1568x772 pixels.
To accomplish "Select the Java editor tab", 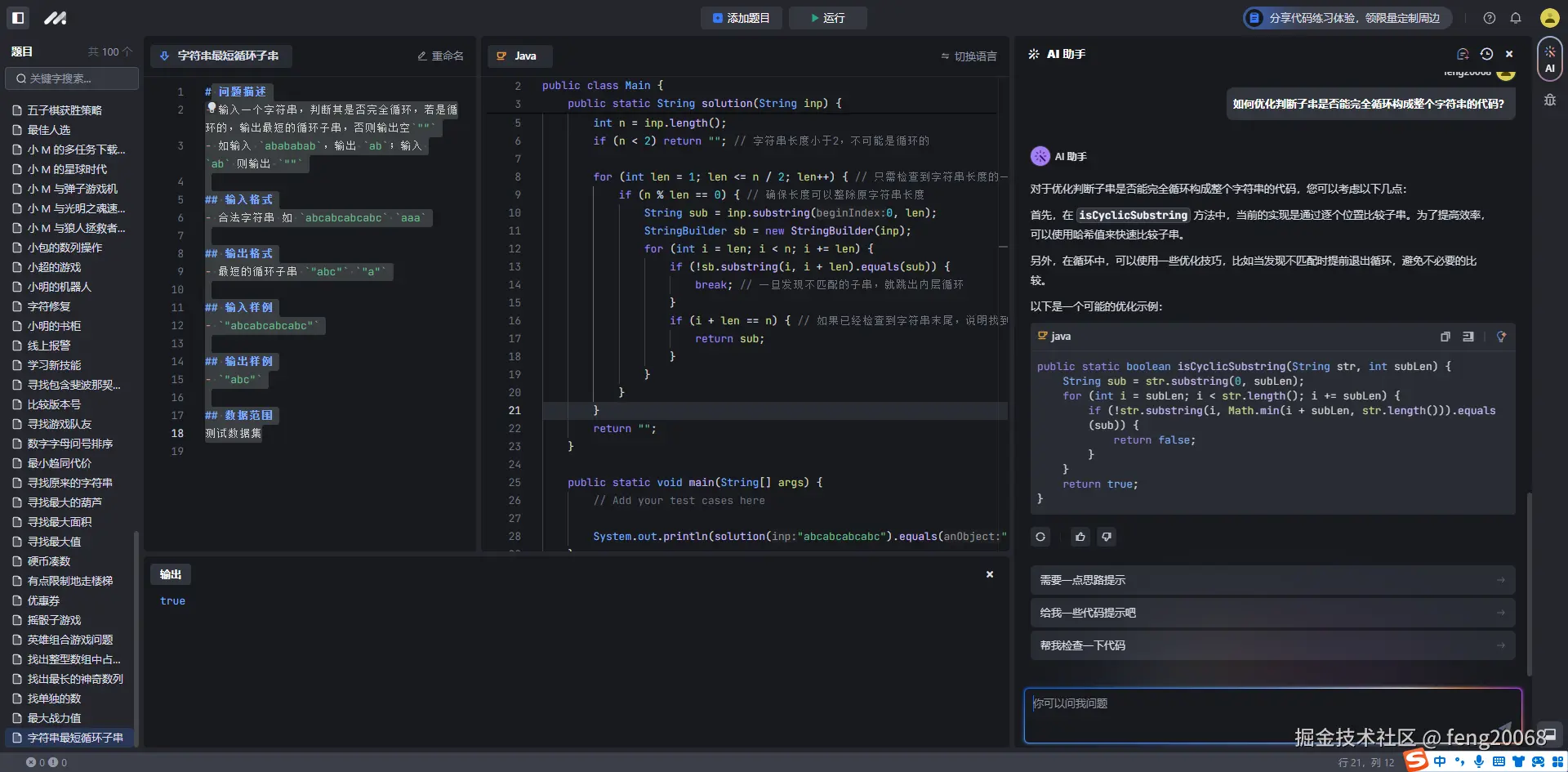I will pyautogui.click(x=519, y=56).
